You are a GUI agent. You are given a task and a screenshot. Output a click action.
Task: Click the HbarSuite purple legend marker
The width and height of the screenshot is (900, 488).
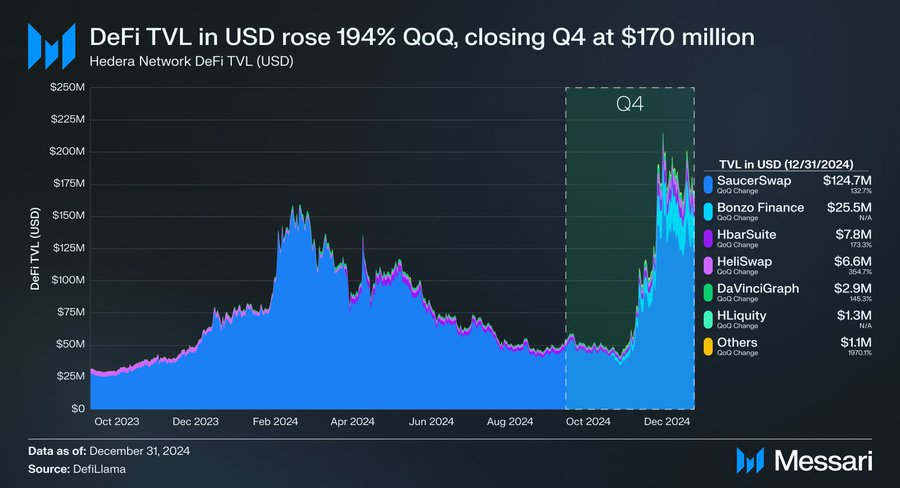(708, 238)
